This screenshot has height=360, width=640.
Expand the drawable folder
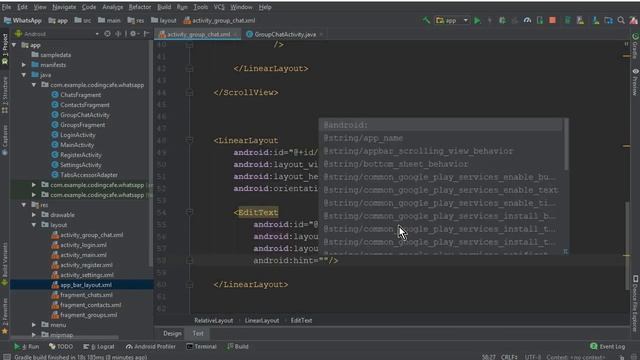pyautogui.click(x=34, y=215)
